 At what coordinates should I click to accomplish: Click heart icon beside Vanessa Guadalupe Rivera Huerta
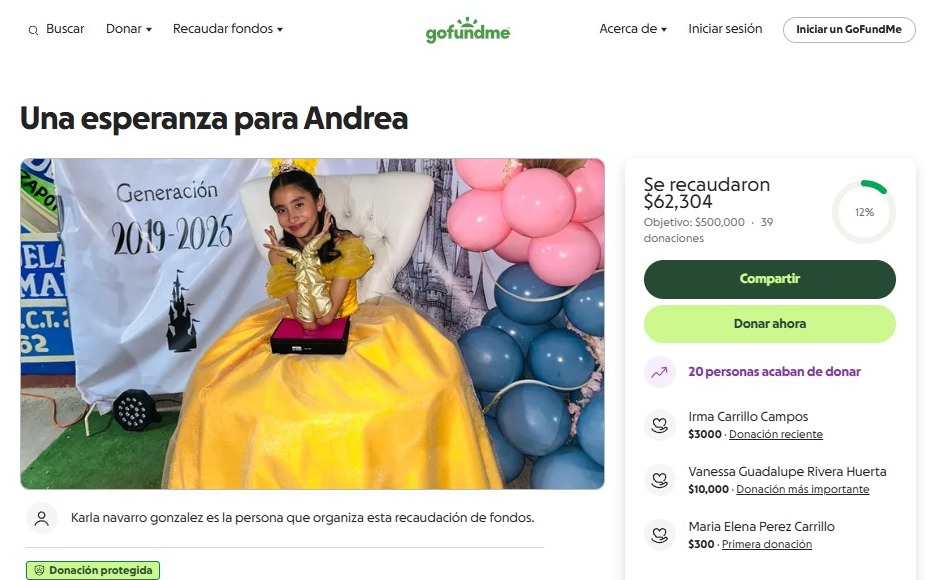click(x=659, y=480)
